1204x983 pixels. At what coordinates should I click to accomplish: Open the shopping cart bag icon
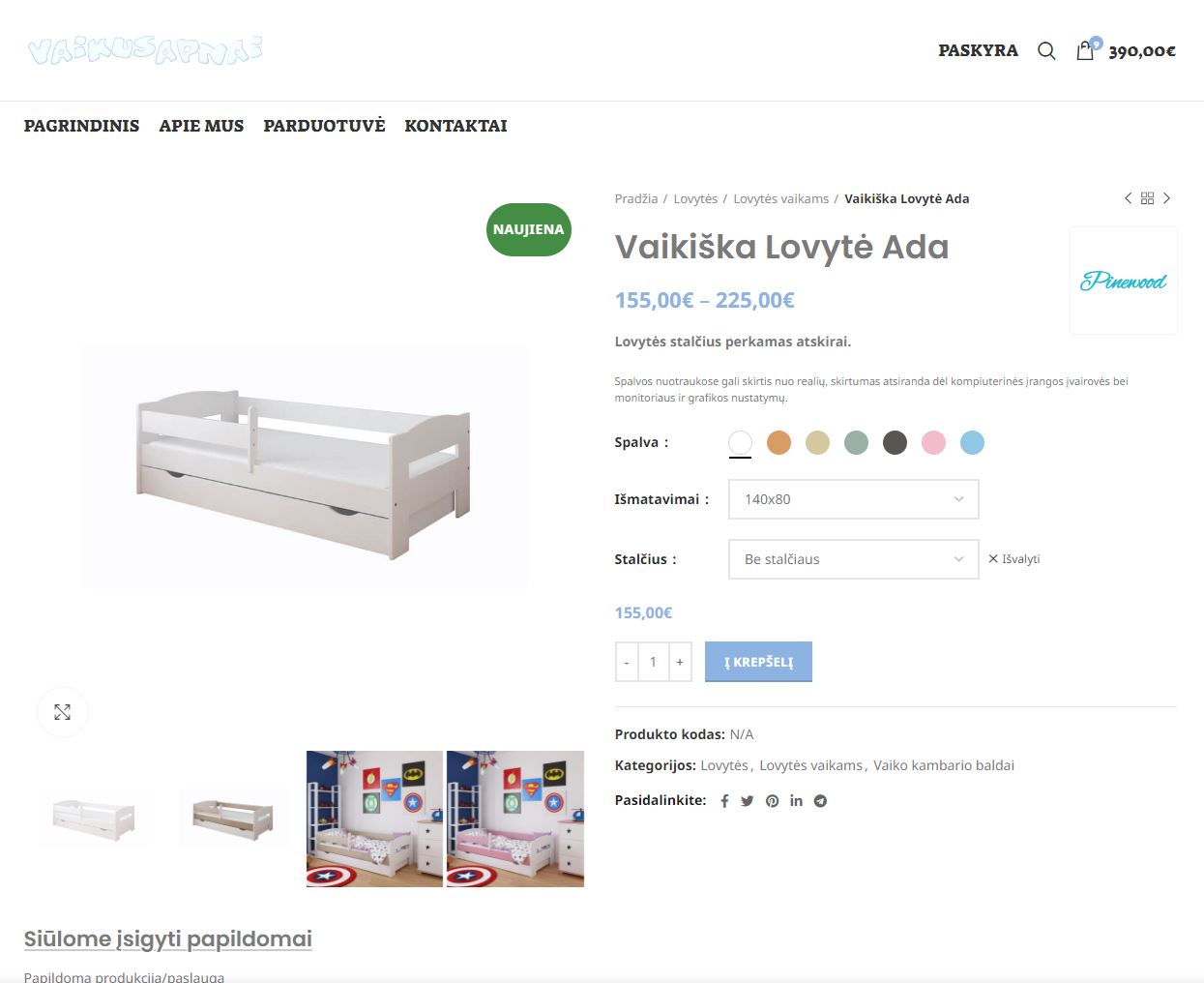tap(1085, 50)
